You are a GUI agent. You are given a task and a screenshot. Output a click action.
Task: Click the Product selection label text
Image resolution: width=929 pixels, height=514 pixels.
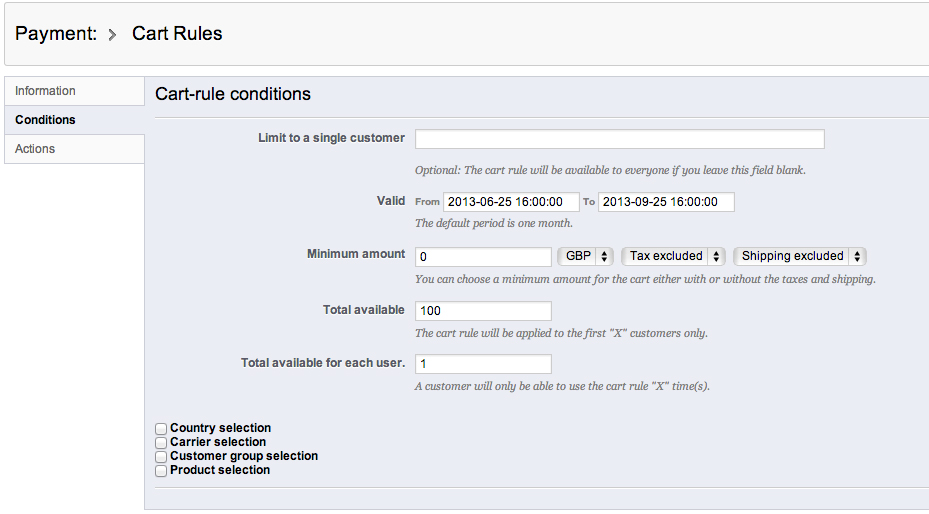pyautogui.click(x=220, y=470)
